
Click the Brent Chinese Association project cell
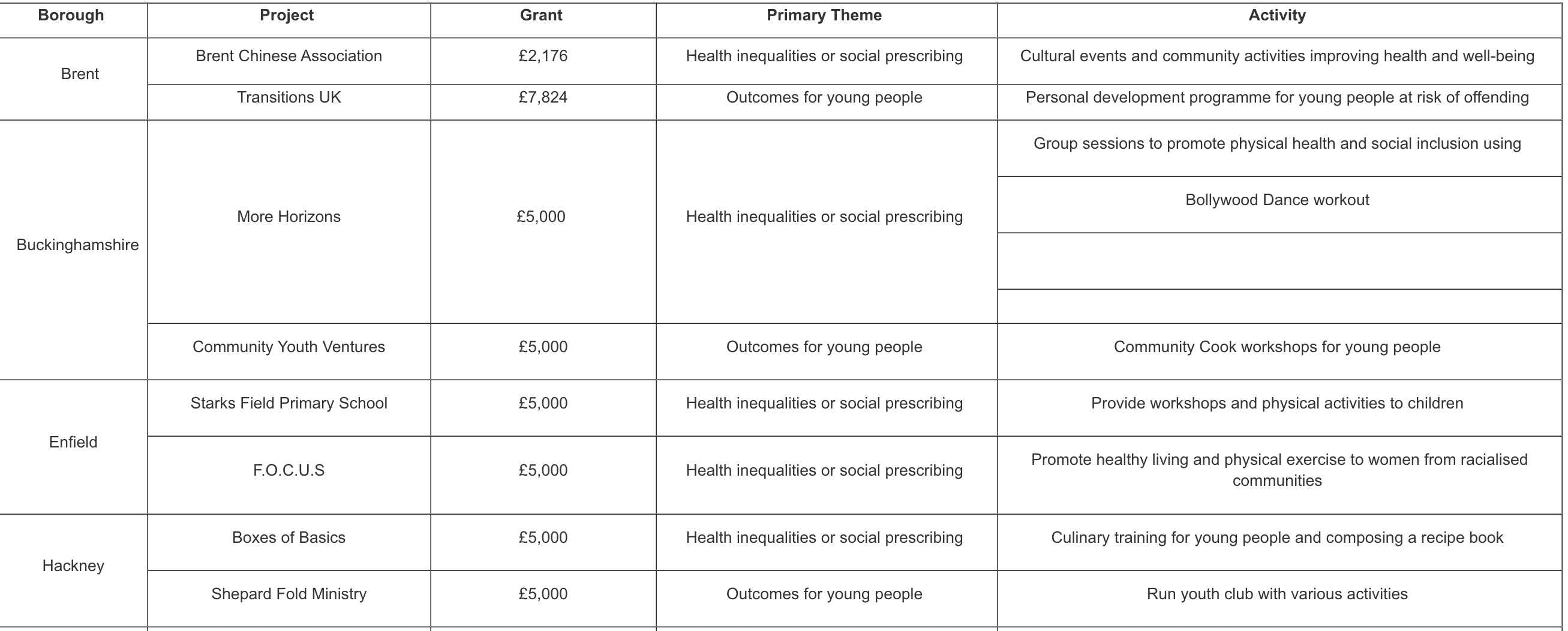pos(289,56)
